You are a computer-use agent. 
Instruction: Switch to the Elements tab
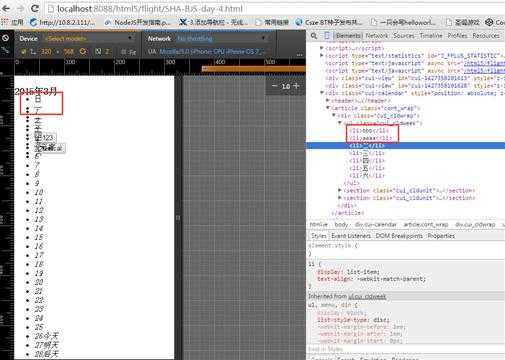[x=348, y=35]
